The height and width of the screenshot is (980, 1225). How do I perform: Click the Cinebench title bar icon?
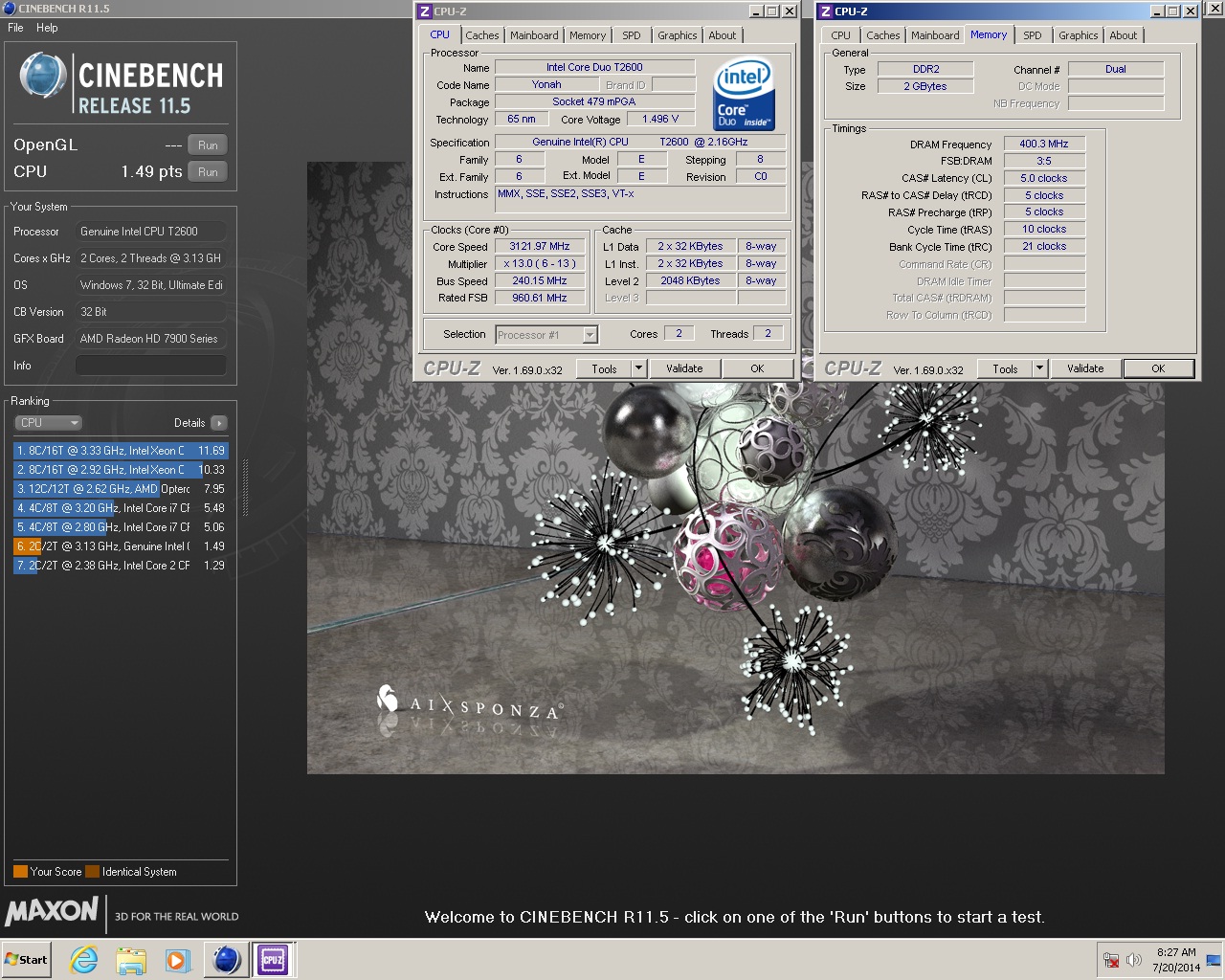(10, 9)
